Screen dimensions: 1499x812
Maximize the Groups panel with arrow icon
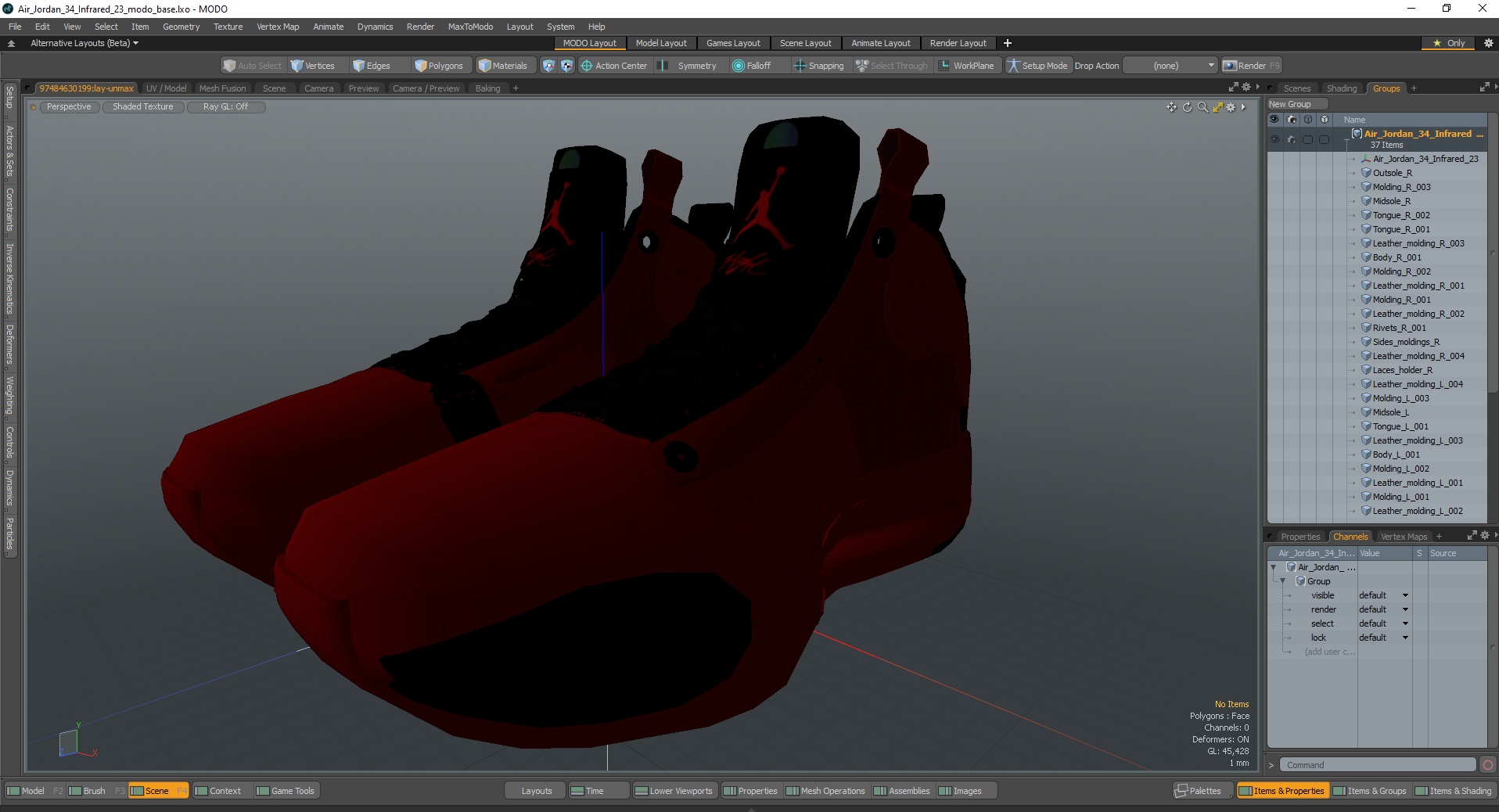click(x=1484, y=88)
